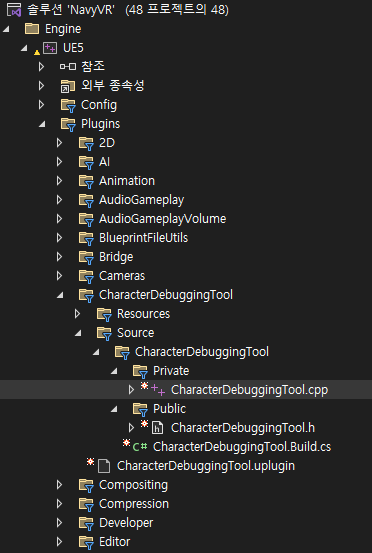Click the C++ file icon of CharacterDebuggingTool.cpp
The image size is (372, 553).
click(x=158, y=390)
